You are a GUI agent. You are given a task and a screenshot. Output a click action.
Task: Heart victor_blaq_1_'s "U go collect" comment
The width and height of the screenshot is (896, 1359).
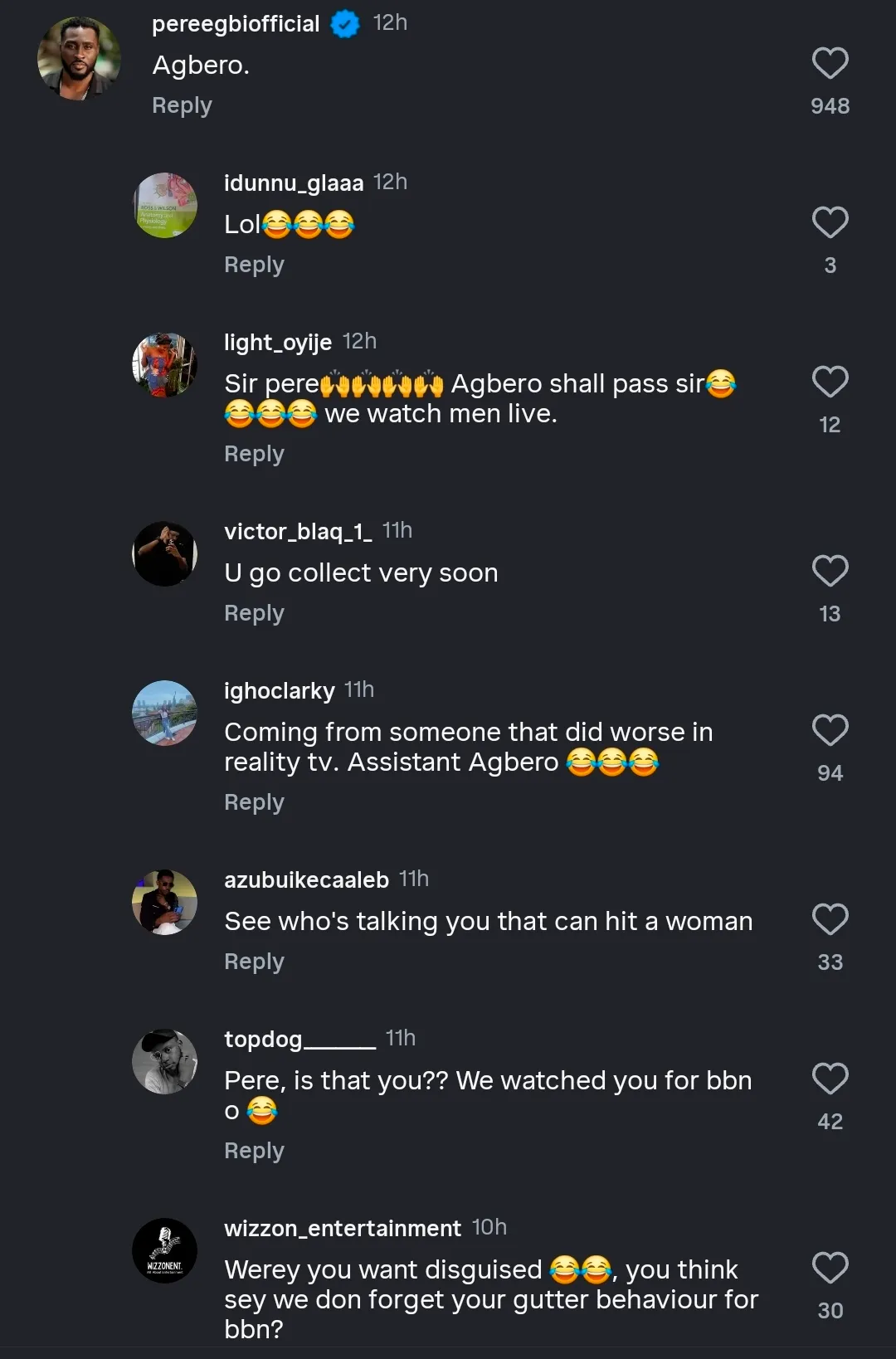coord(830,572)
